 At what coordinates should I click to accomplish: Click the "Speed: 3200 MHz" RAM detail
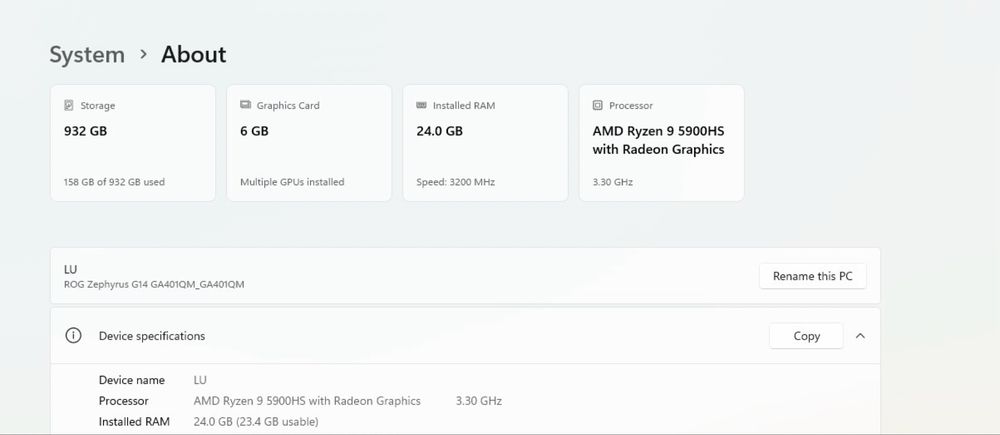[x=455, y=182]
